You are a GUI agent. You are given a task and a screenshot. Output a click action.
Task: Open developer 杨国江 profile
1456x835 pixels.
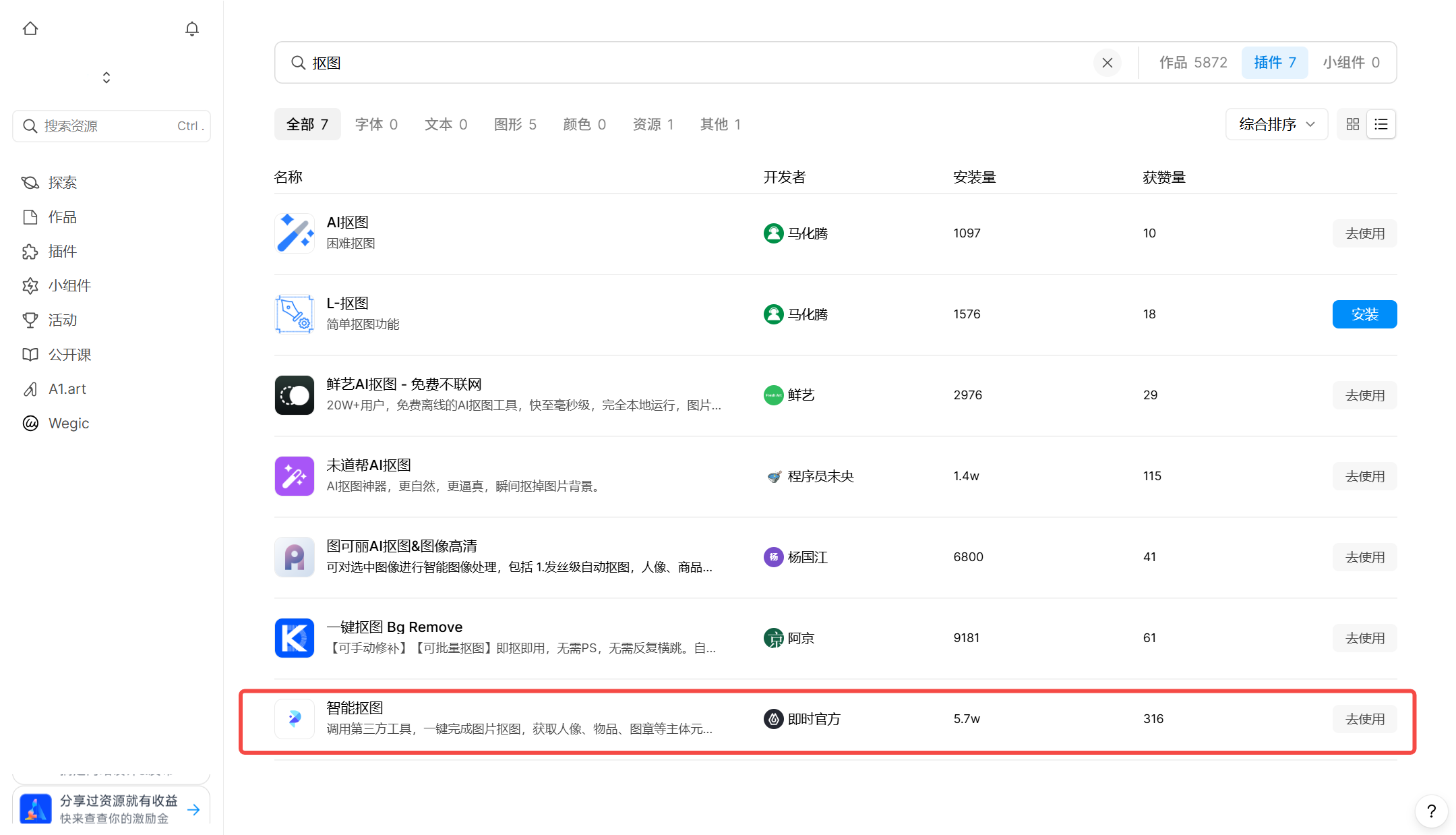pos(795,557)
